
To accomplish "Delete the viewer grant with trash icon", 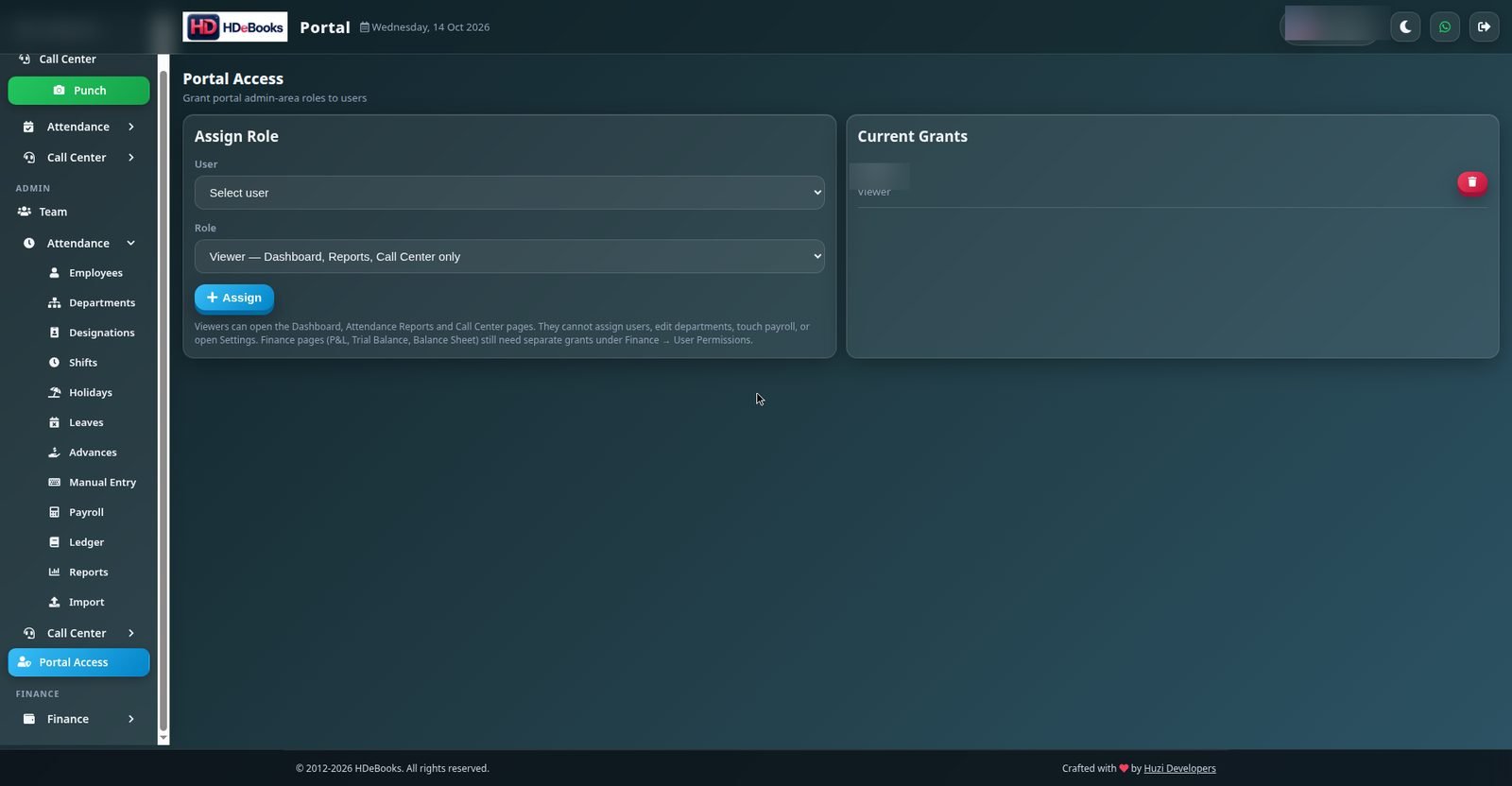I will pos(1471,182).
